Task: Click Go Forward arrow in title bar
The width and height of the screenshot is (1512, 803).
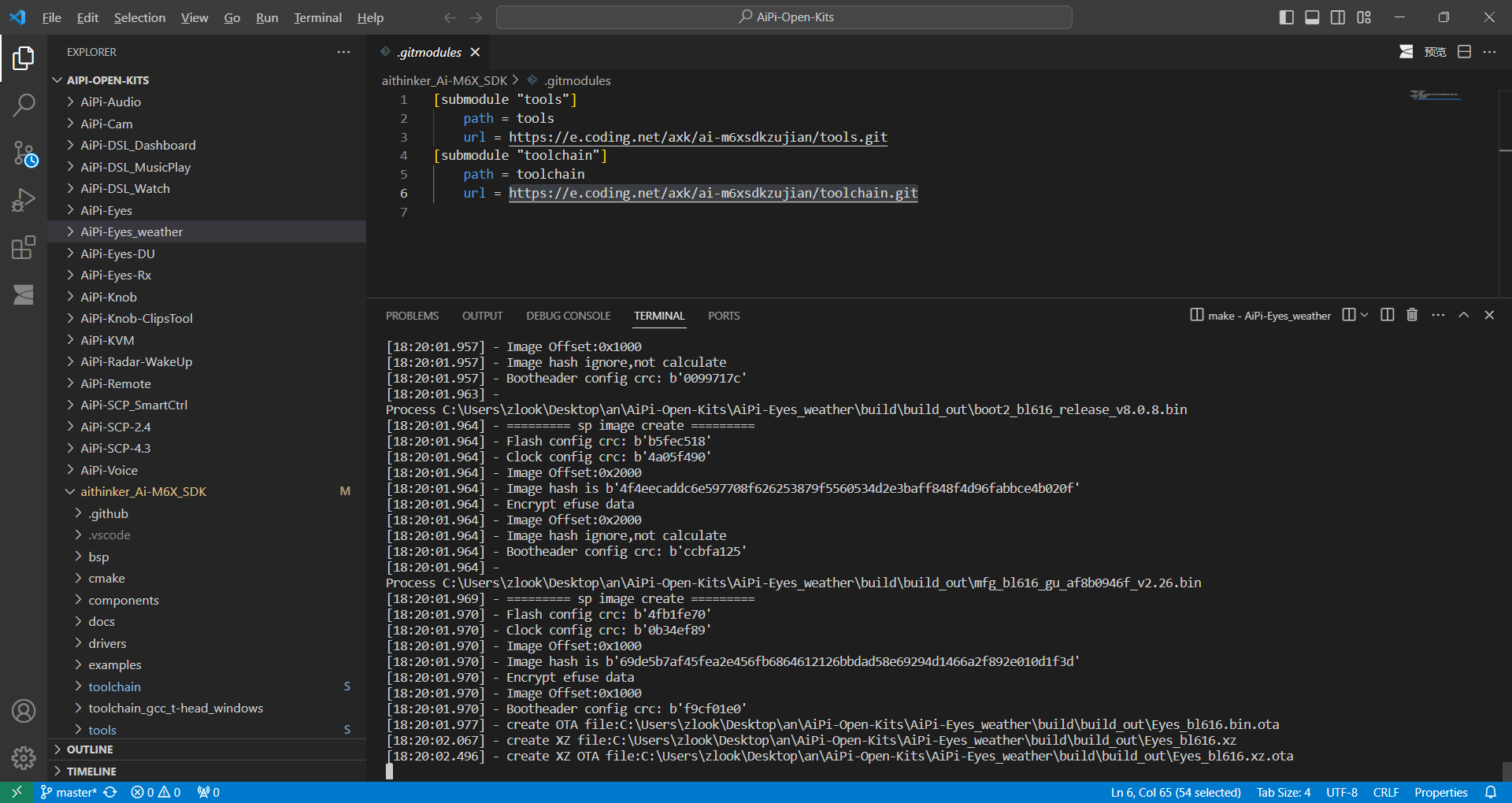Action: click(x=476, y=17)
